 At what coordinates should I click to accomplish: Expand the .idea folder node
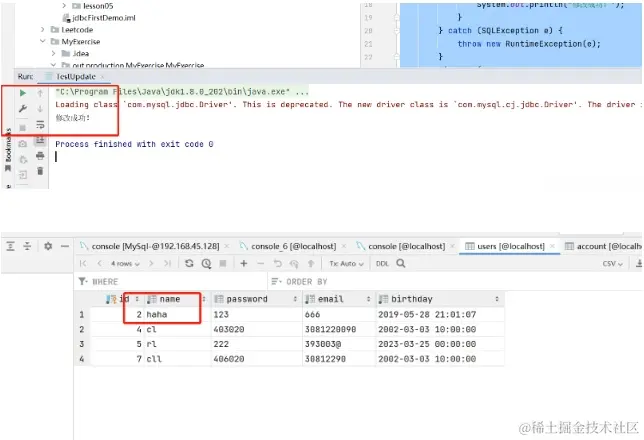click(x=53, y=53)
